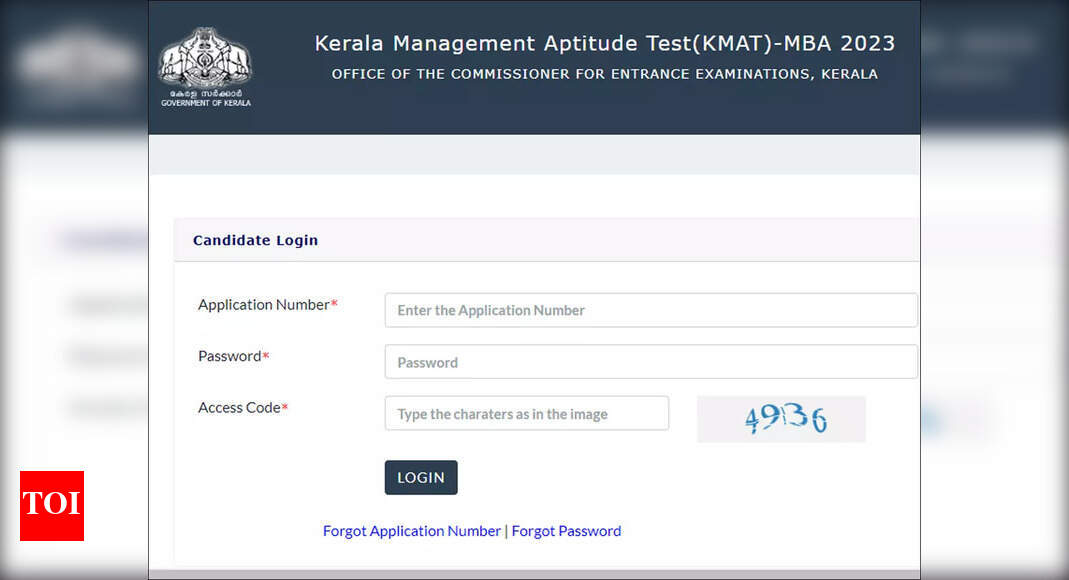The image size is (1069, 580).
Task: Click the Office of the Commissioner subtitle
Action: click(x=605, y=74)
